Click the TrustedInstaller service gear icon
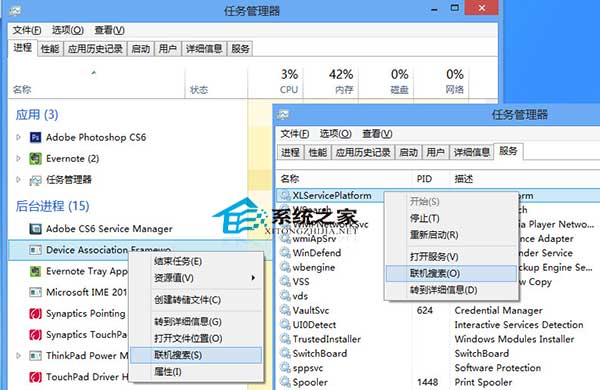The image size is (600, 390). [x=285, y=339]
